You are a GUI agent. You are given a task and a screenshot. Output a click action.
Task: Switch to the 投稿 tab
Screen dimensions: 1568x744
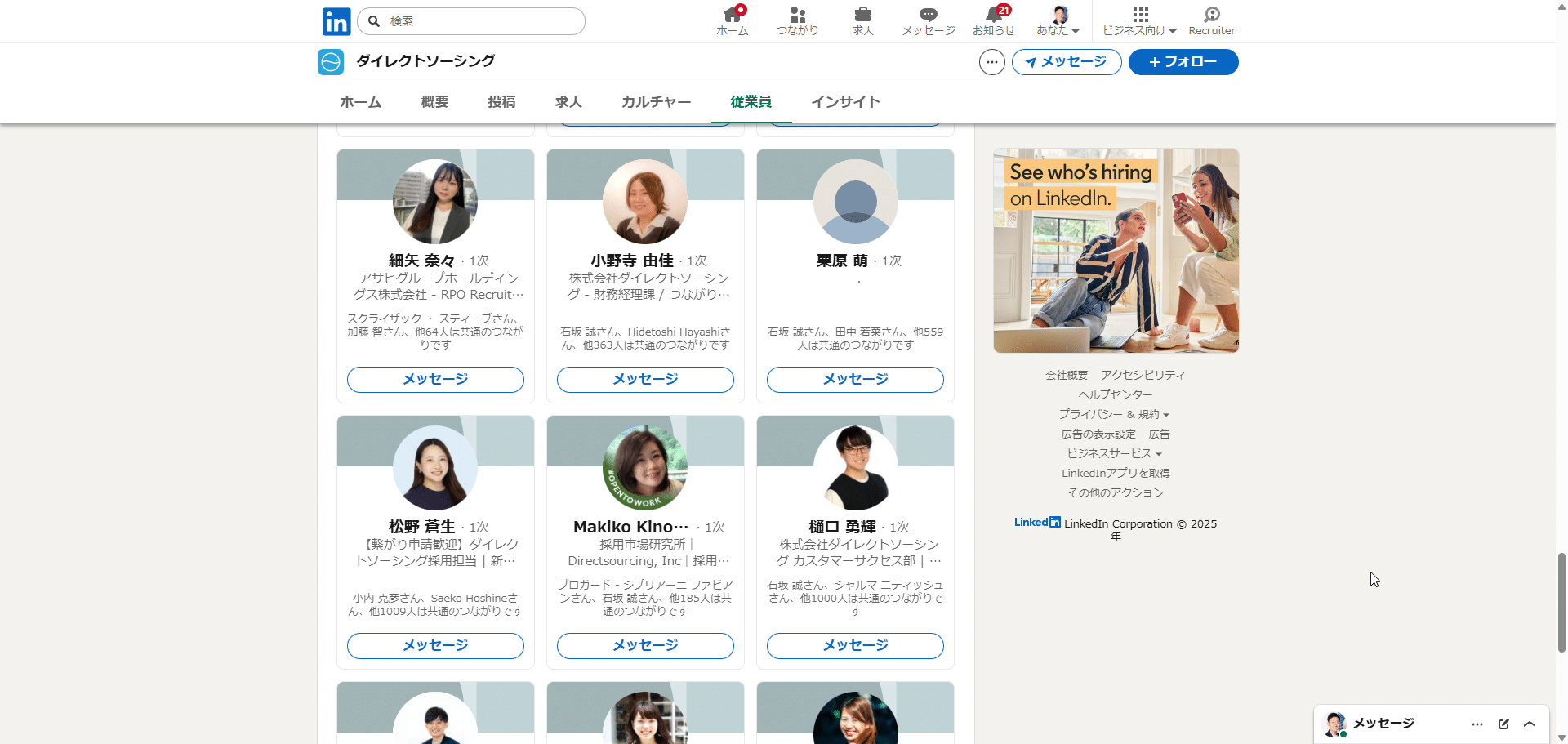(x=501, y=102)
